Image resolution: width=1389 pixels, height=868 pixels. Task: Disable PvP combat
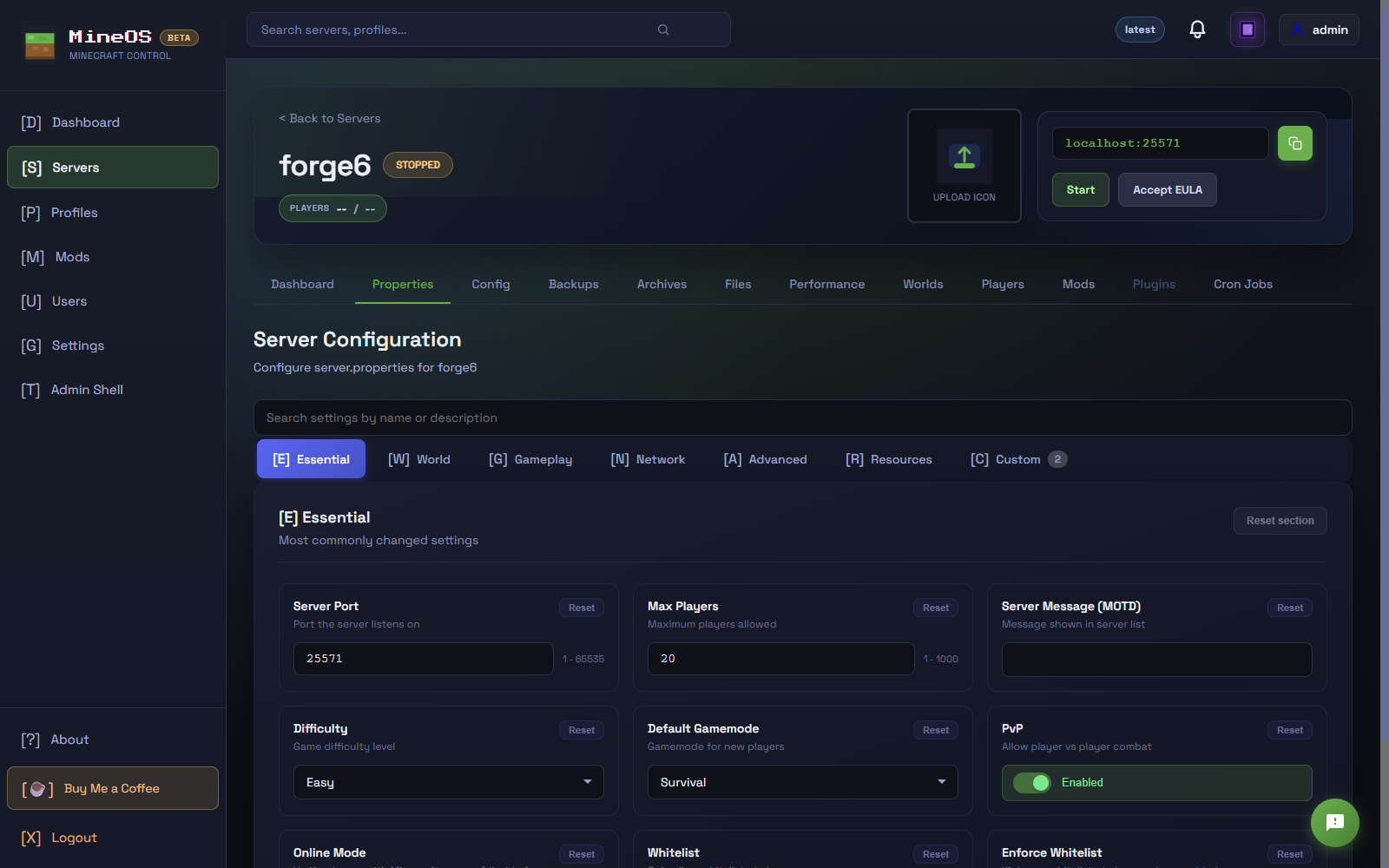click(1031, 783)
